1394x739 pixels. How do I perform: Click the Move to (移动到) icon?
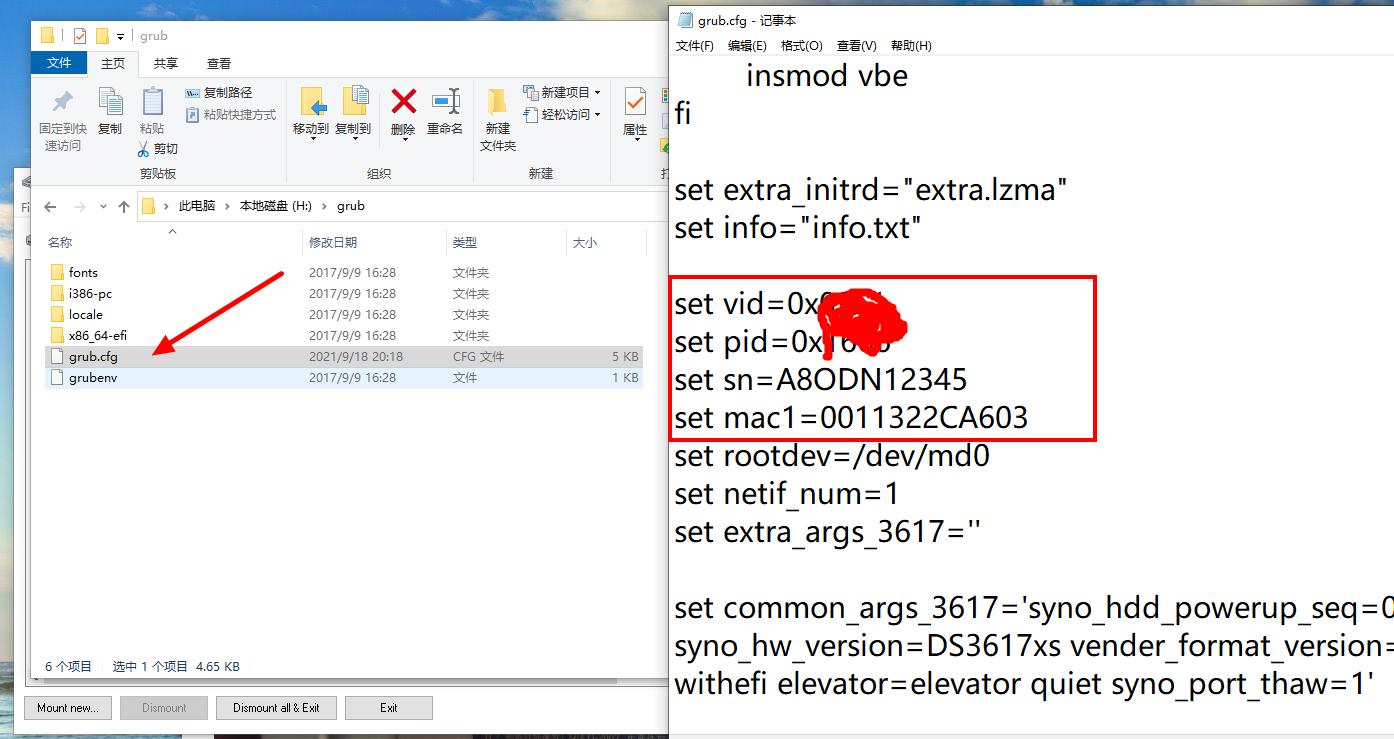[312, 102]
